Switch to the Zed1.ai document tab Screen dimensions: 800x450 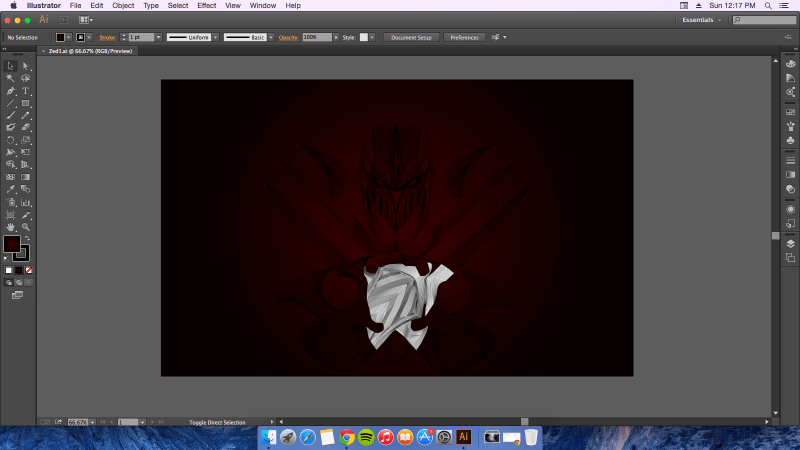coord(90,51)
